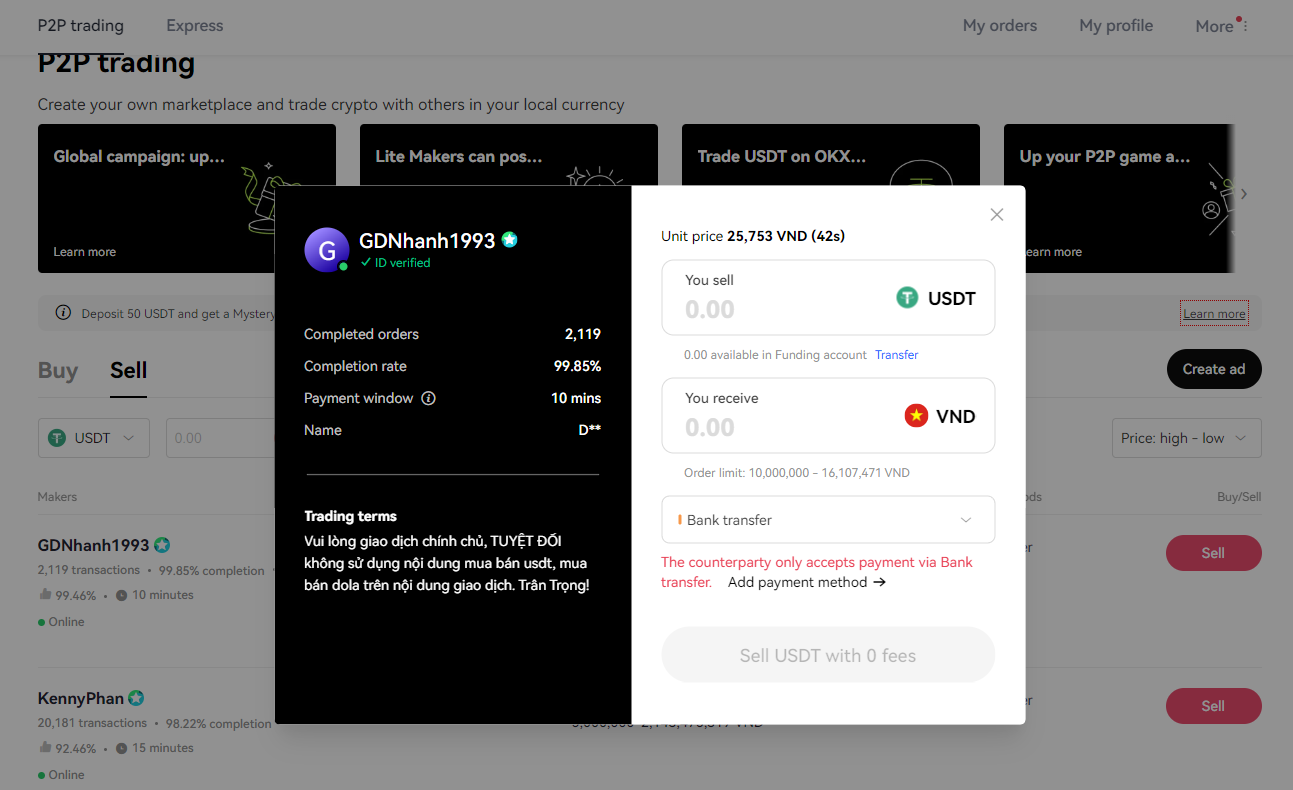
Task: Go to My profile
Action: pyautogui.click(x=1116, y=26)
